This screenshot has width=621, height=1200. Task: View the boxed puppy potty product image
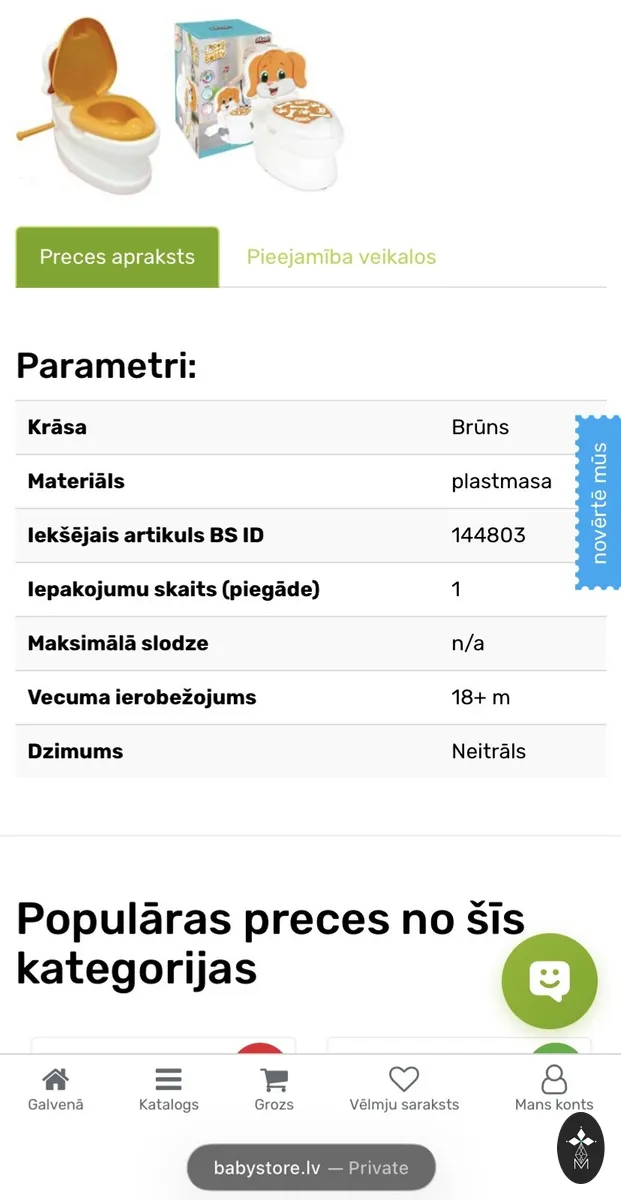[258, 105]
